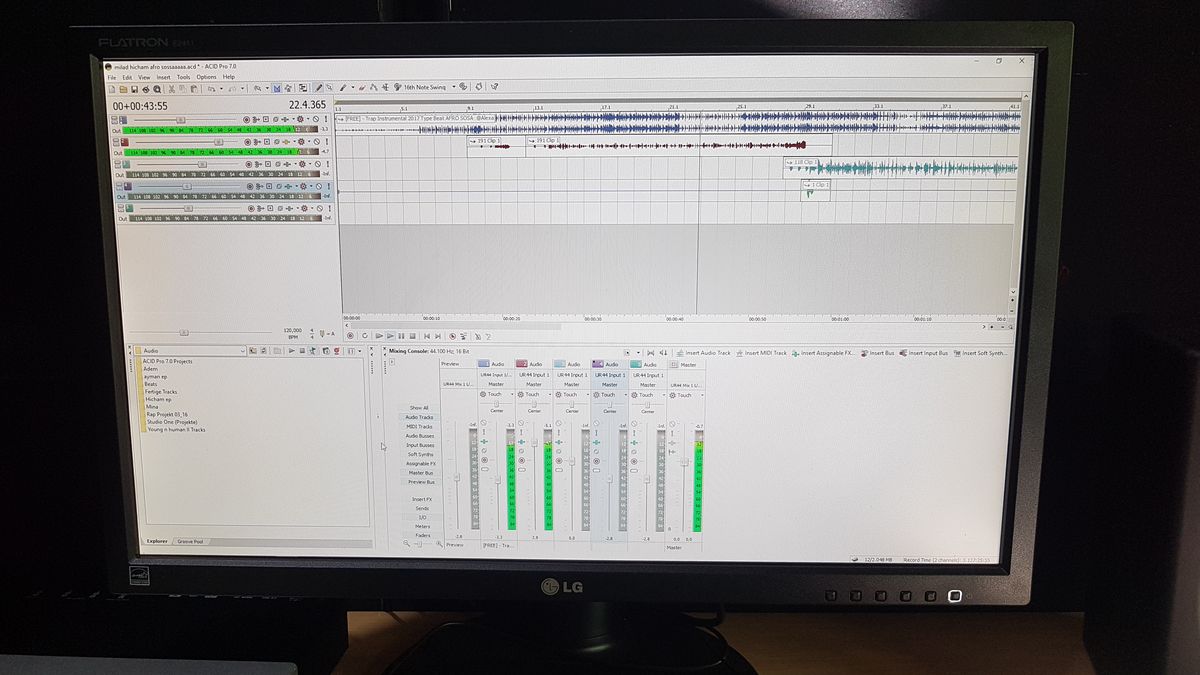Click the transport Play button
The width and height of the screenshot is (1200, 675).
[x=390, y=336]
